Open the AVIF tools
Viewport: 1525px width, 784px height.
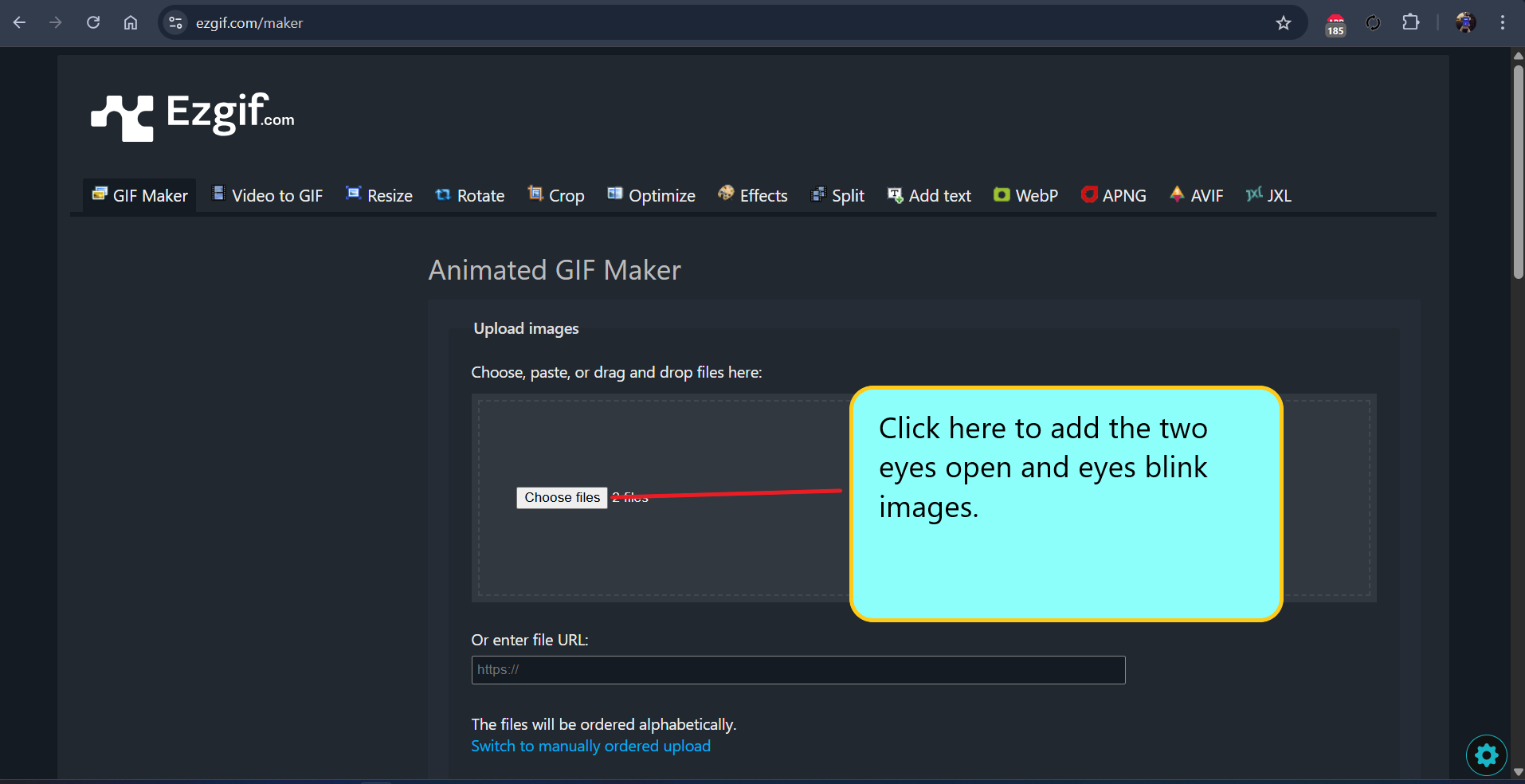(x=1196, y=195)
